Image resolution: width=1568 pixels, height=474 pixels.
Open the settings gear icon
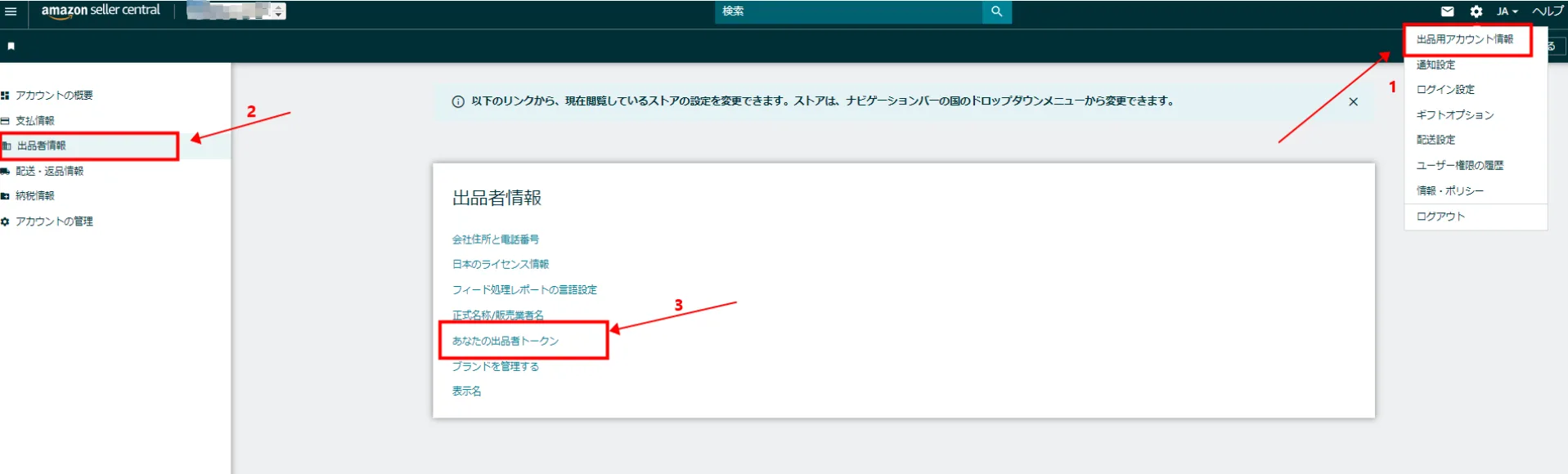pos(1476,11)
